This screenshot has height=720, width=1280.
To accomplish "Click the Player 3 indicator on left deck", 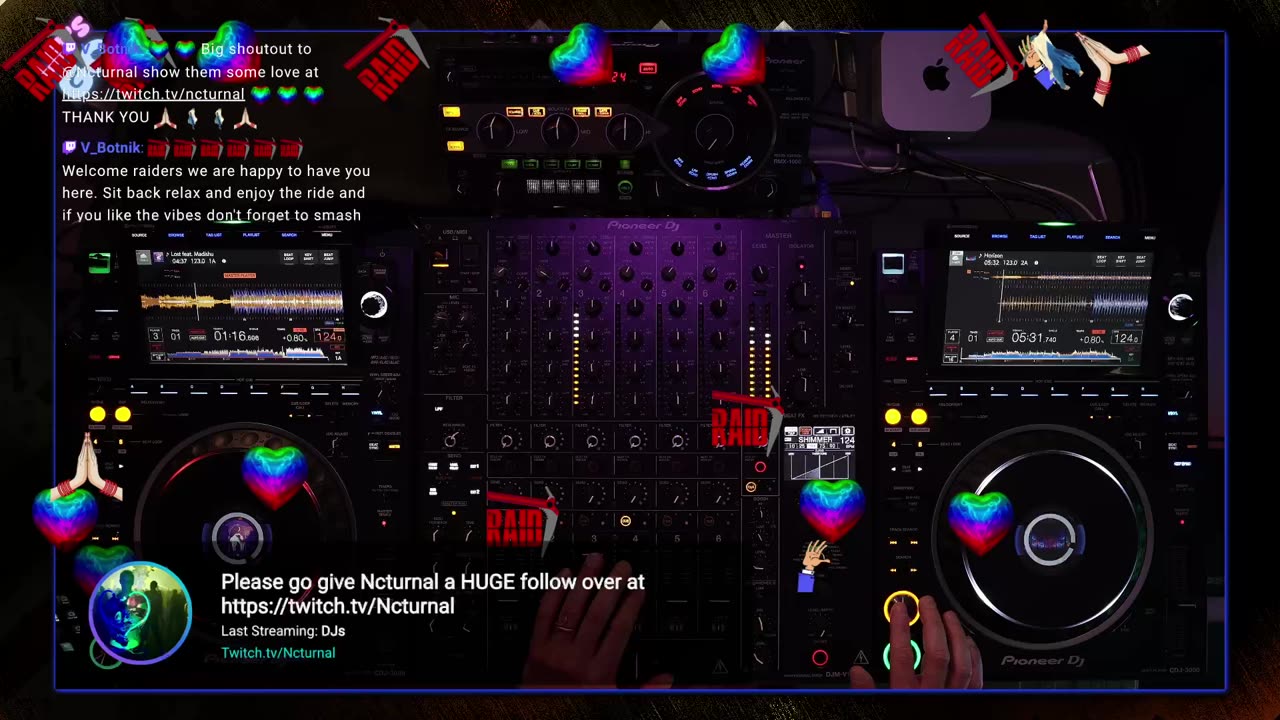I will point(155,334).
